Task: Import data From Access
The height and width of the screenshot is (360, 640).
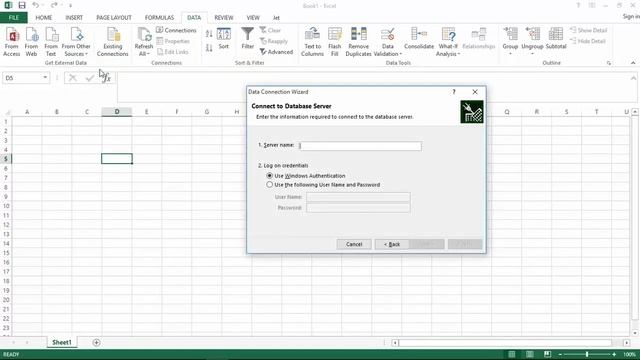Action: 12,42
